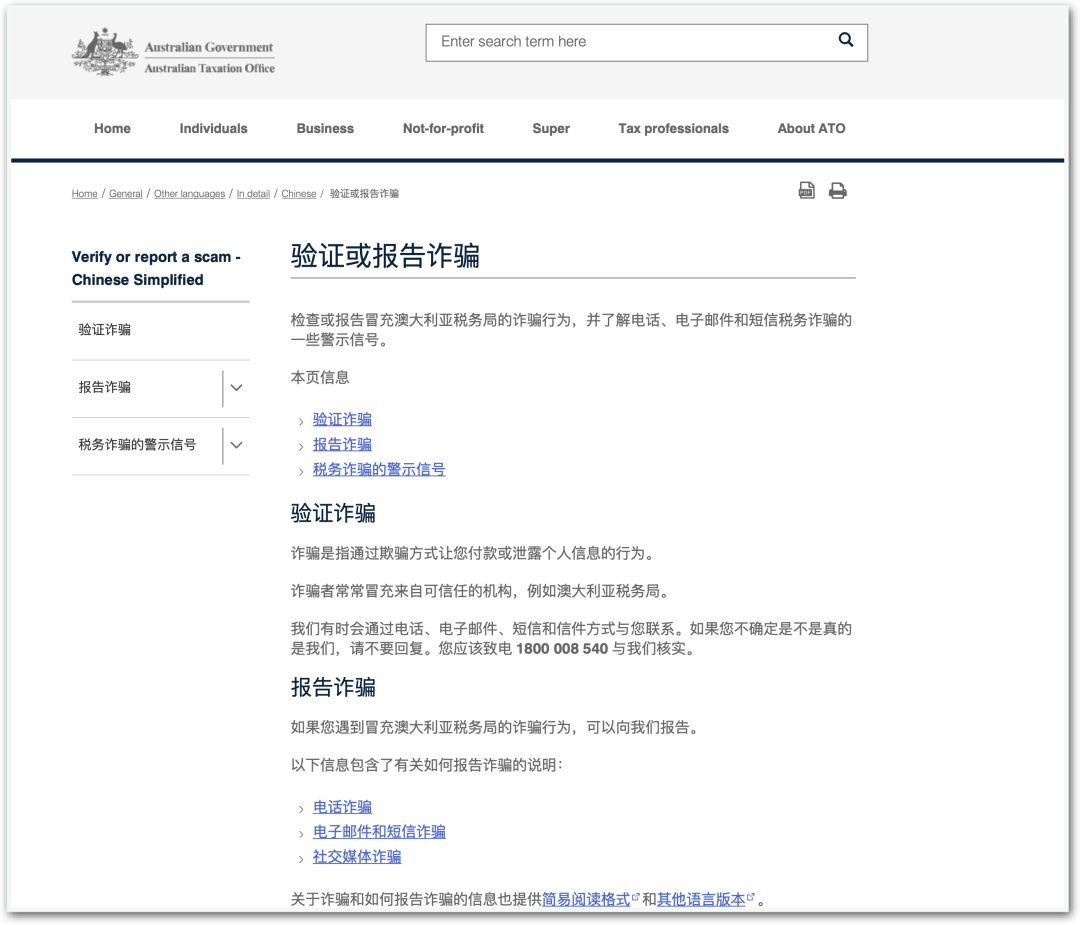The width and height of the screenshot is (1080, 925).
Task: Jump to 税务诈骗的警示信号 in-page link
Action: [379, 470]
